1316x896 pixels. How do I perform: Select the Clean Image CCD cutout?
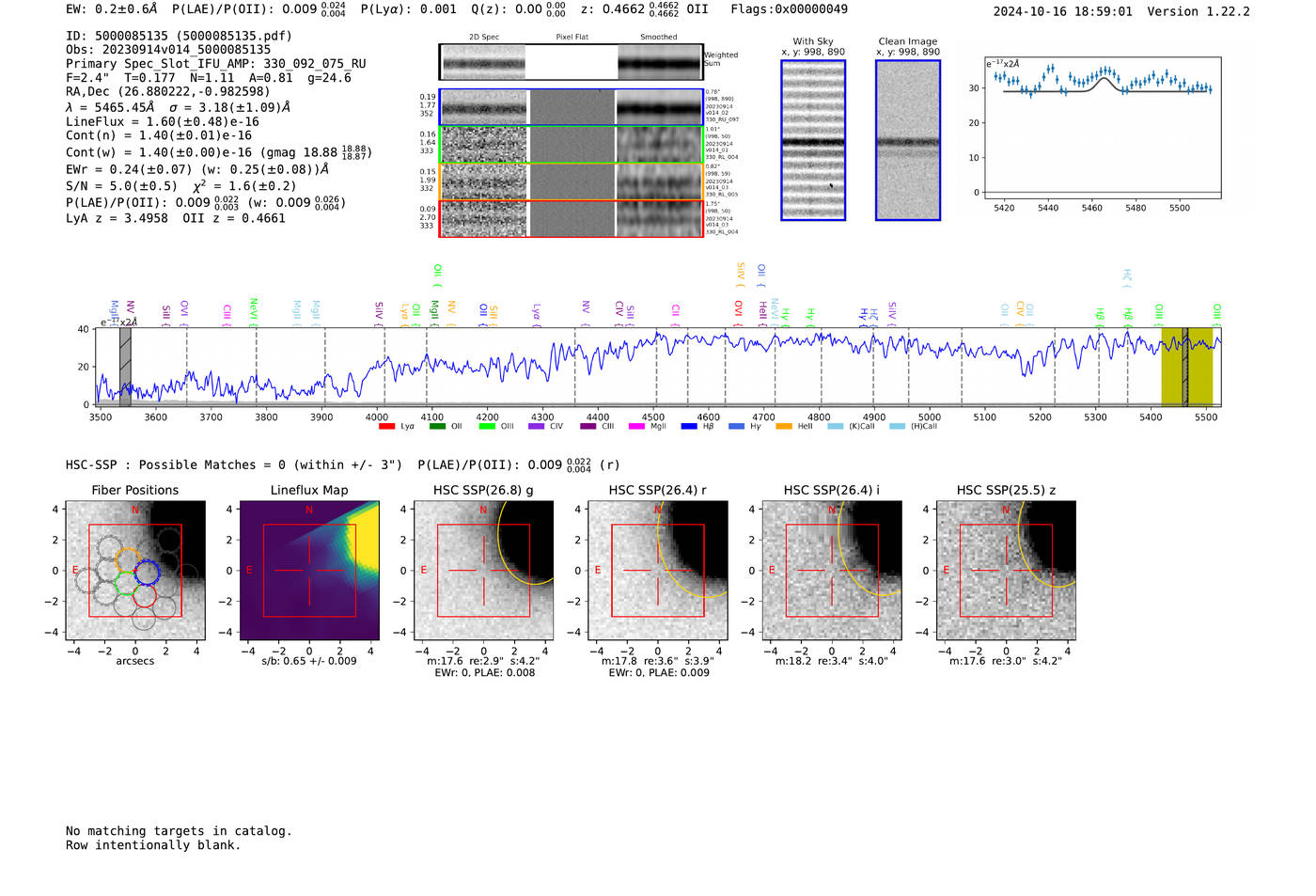pos(908,140)
